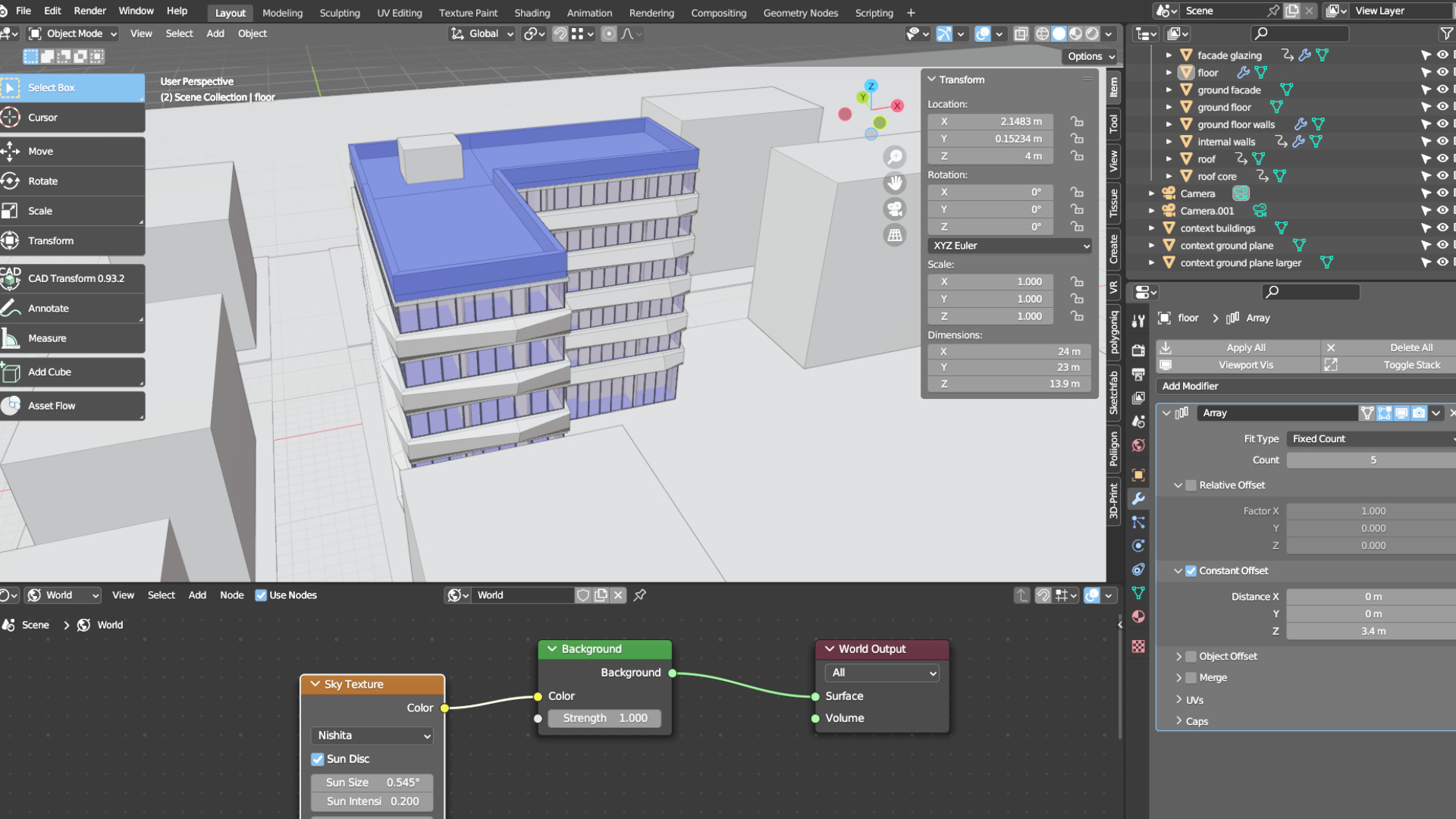Screen dimensions: 1456x819
Task: Hide the roof object with its eye toggle
Action: pos(1442,158)
